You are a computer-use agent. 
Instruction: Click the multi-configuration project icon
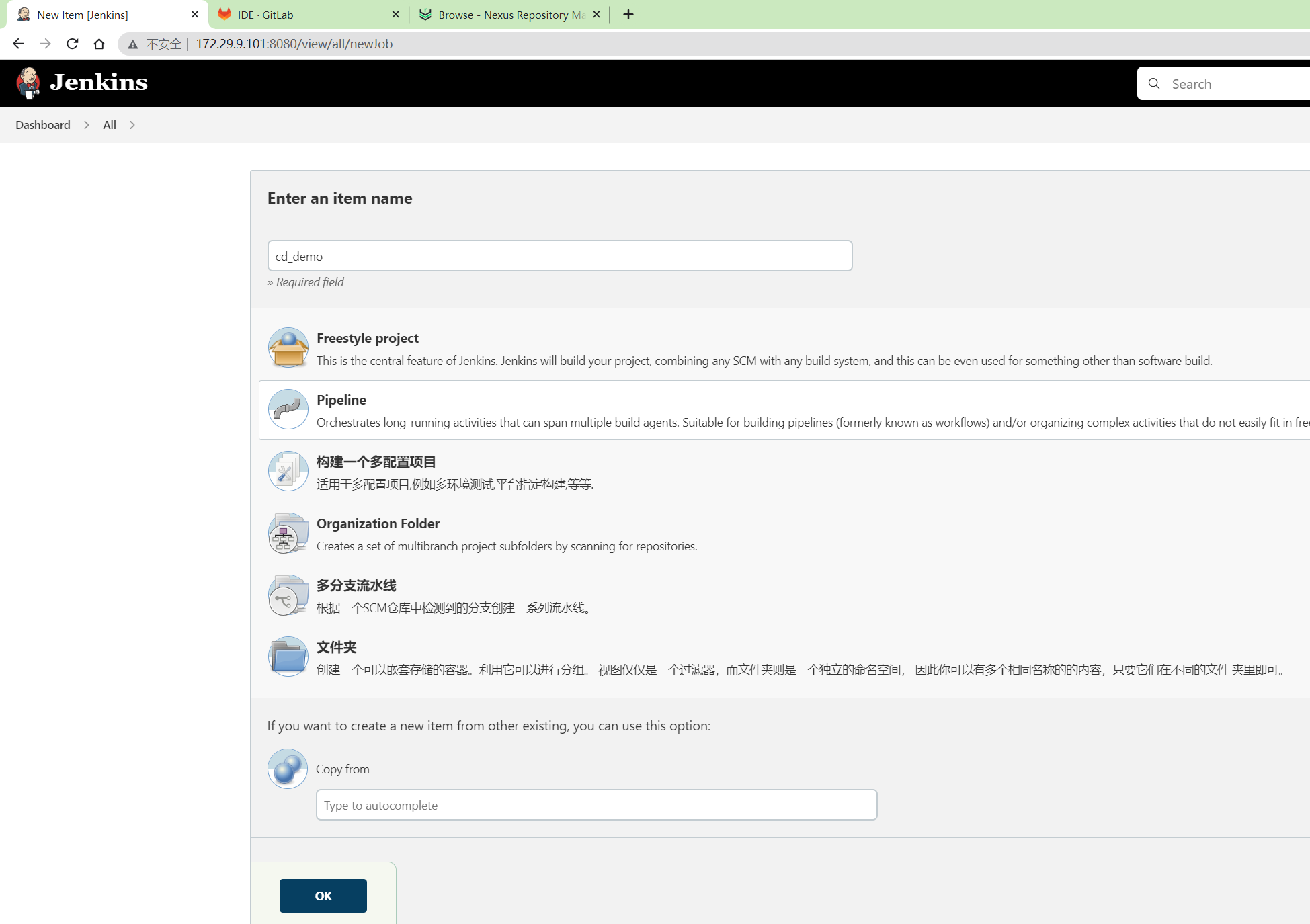(x=288, y=471)
